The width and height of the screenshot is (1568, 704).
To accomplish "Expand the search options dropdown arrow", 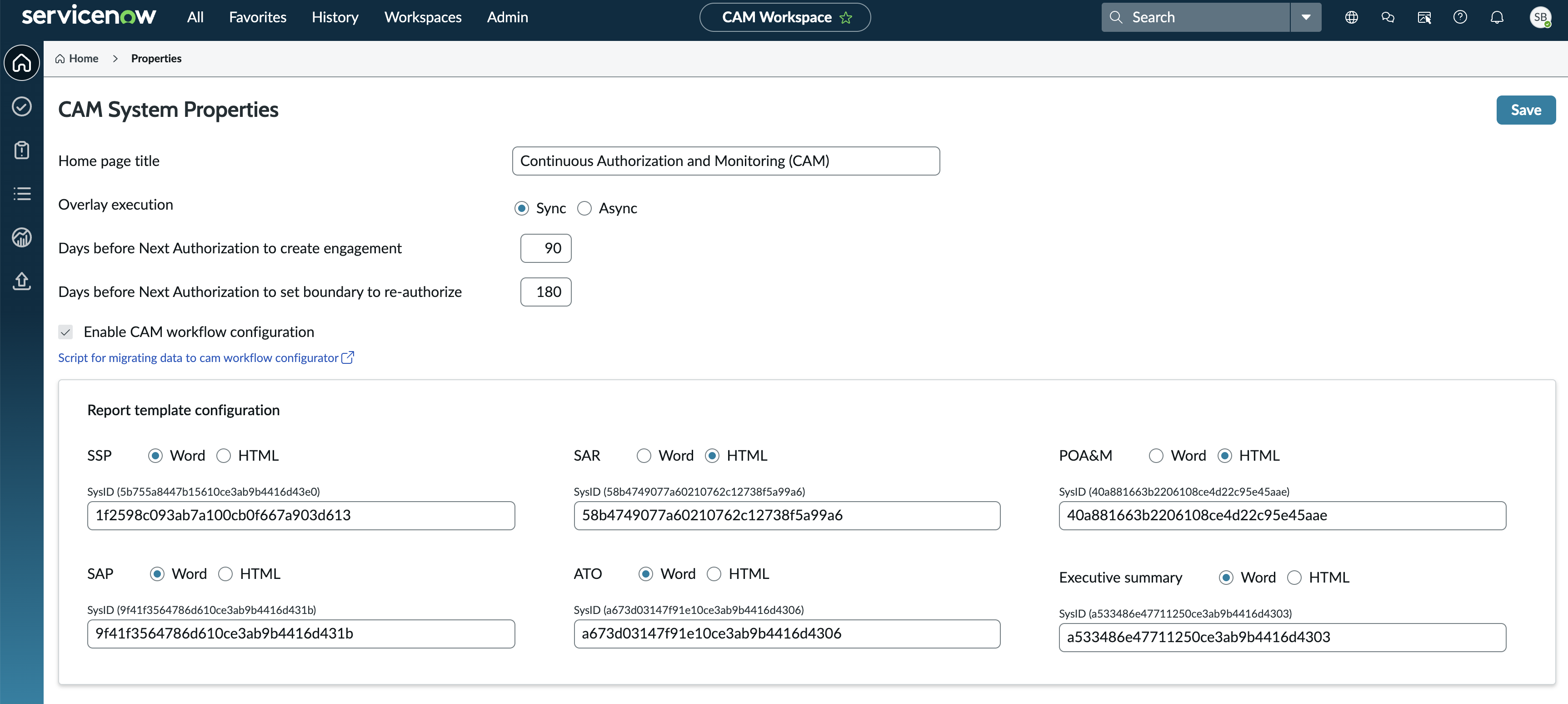I will point(1306,17).
